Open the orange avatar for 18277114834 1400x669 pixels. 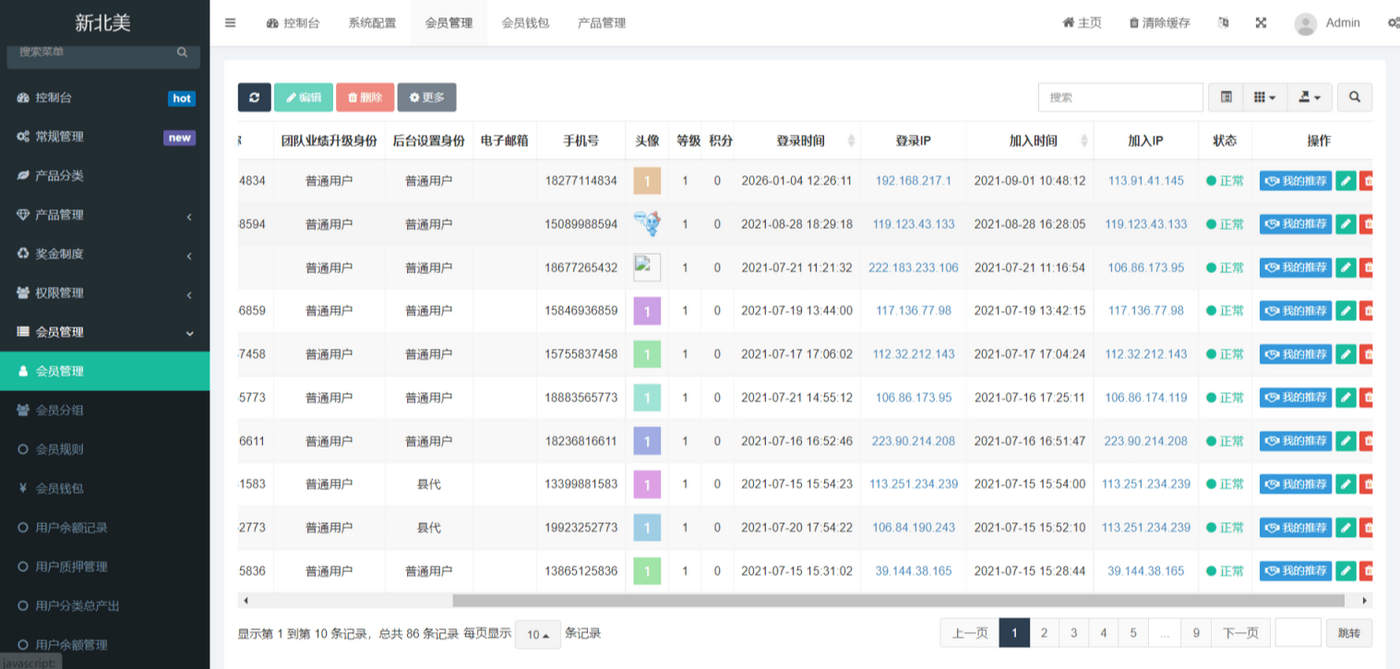(647, 181)
